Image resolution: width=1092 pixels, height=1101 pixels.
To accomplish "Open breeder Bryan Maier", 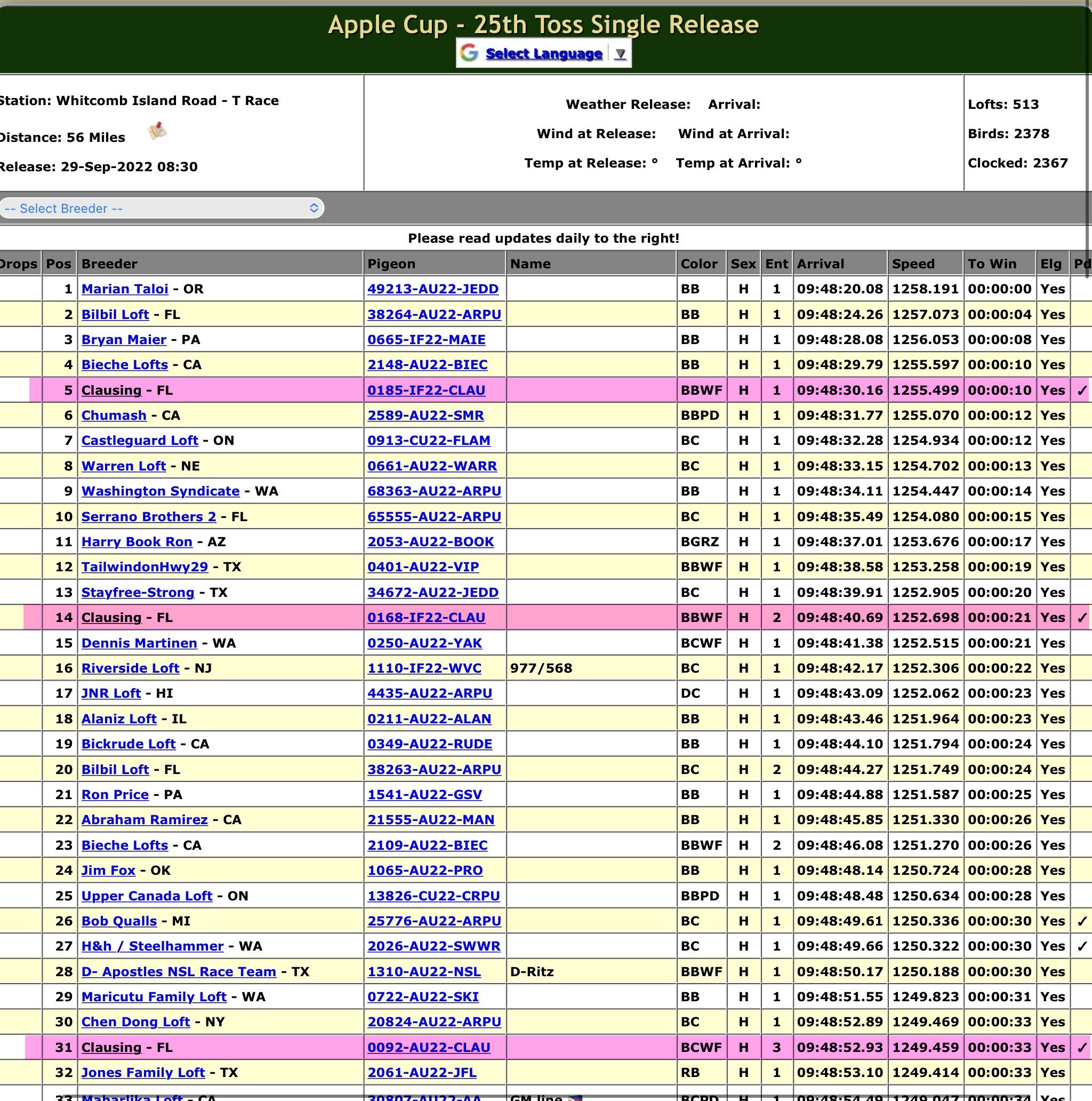I will tap(124, 340).
